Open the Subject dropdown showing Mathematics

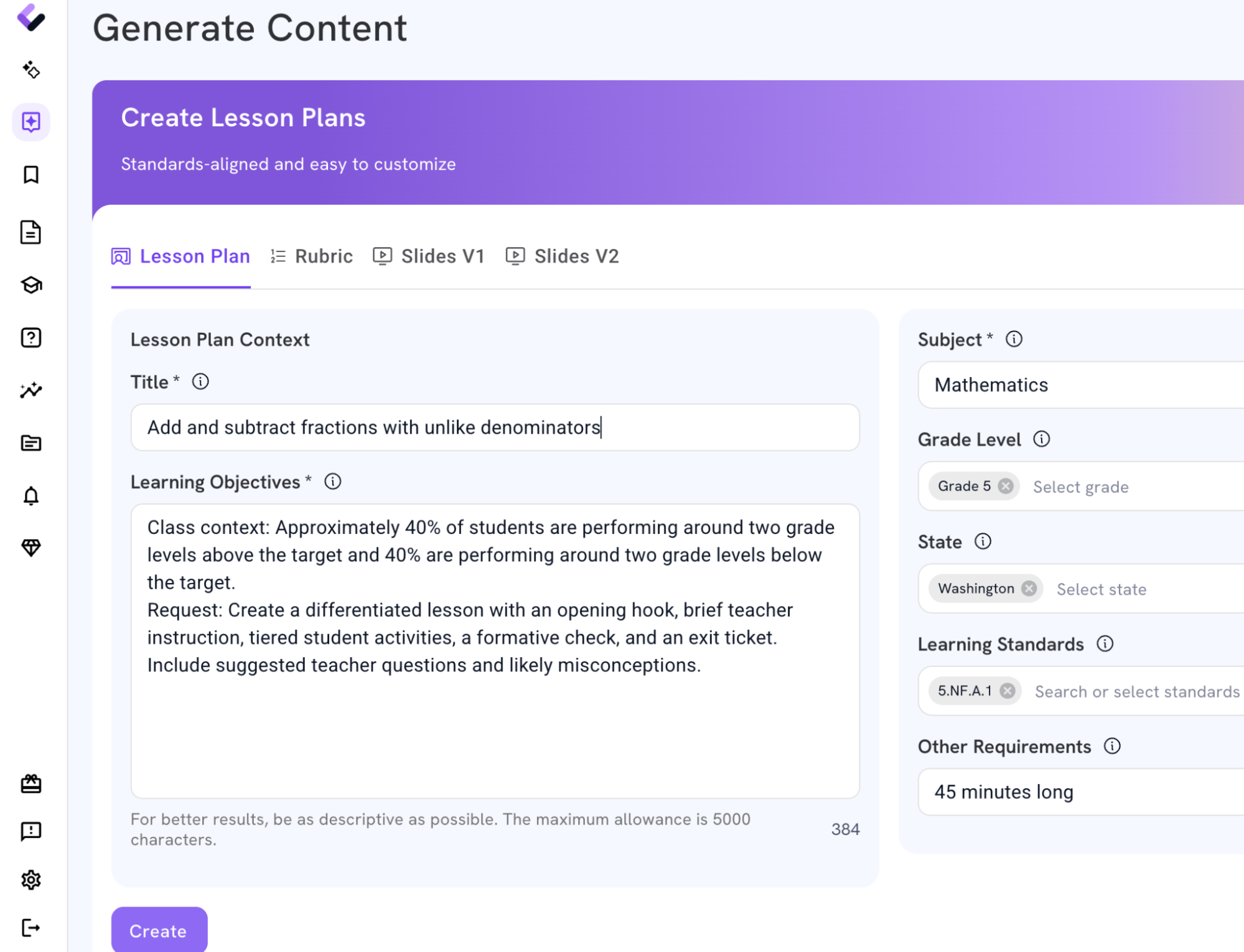[x=1081, y=385]
